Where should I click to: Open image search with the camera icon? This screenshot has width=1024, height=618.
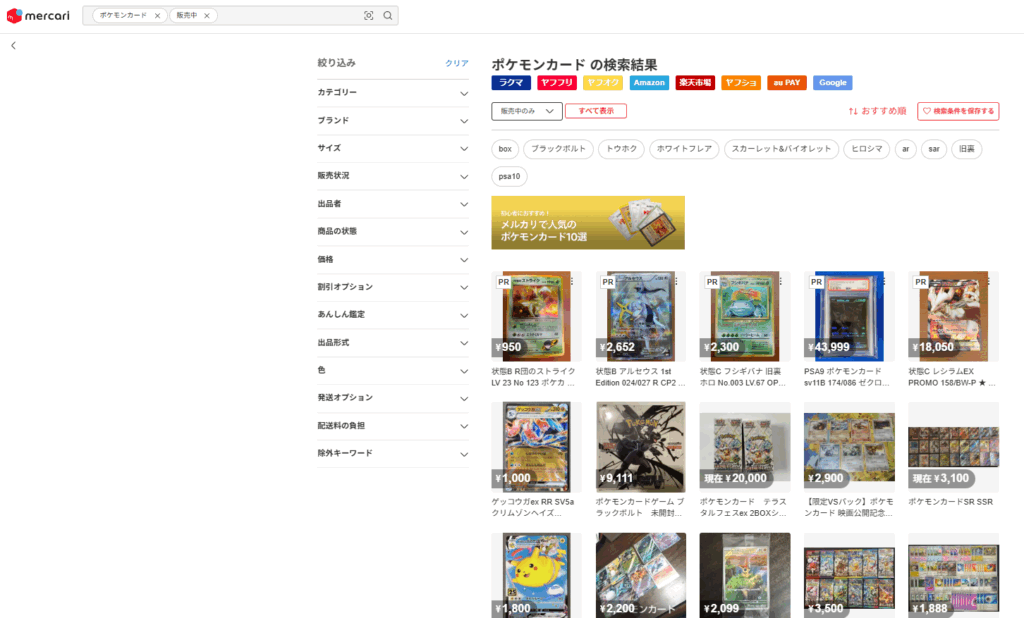click(369, 16)
